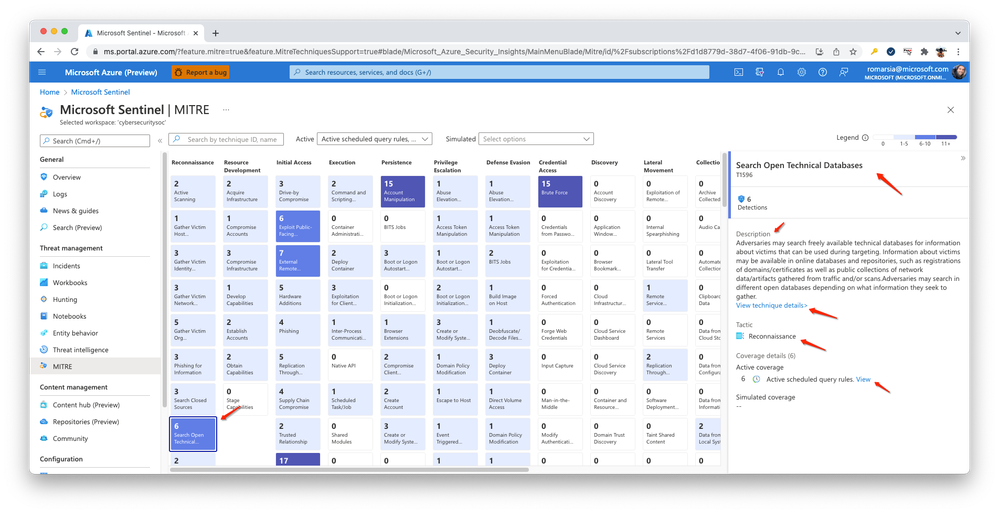Click the matrix horizontal scrollbar
Viewport: 999px width, 513px height.
[x=349, y=470]
